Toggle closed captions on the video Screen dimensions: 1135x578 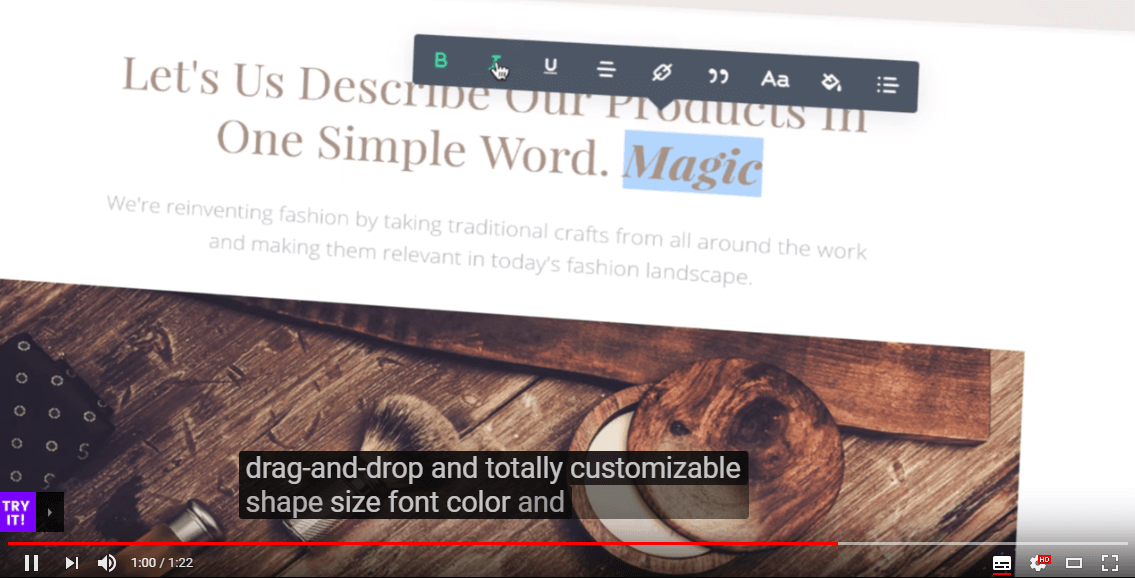pyautogui.click(x=1001, y=562)
